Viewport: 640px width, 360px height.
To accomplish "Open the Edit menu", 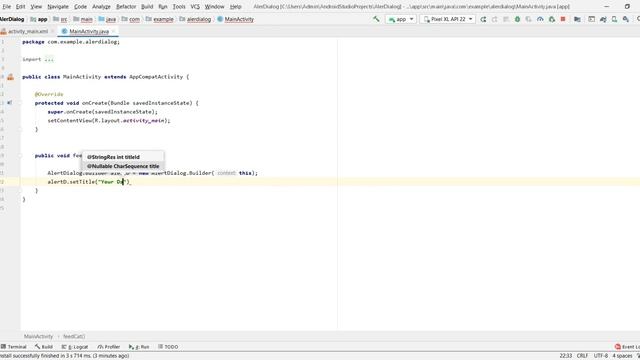I will [x=20, y=7].
